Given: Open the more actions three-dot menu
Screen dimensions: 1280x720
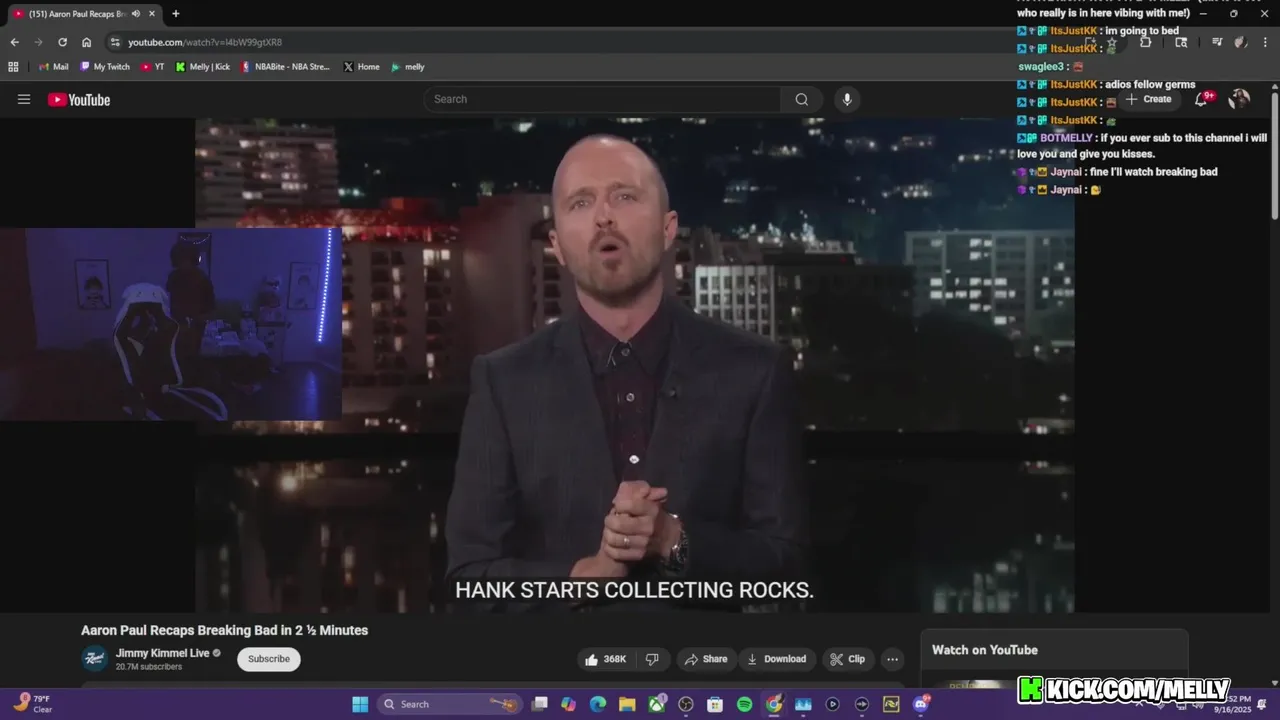Looking at the screenshot, I should tap(892, 659).
